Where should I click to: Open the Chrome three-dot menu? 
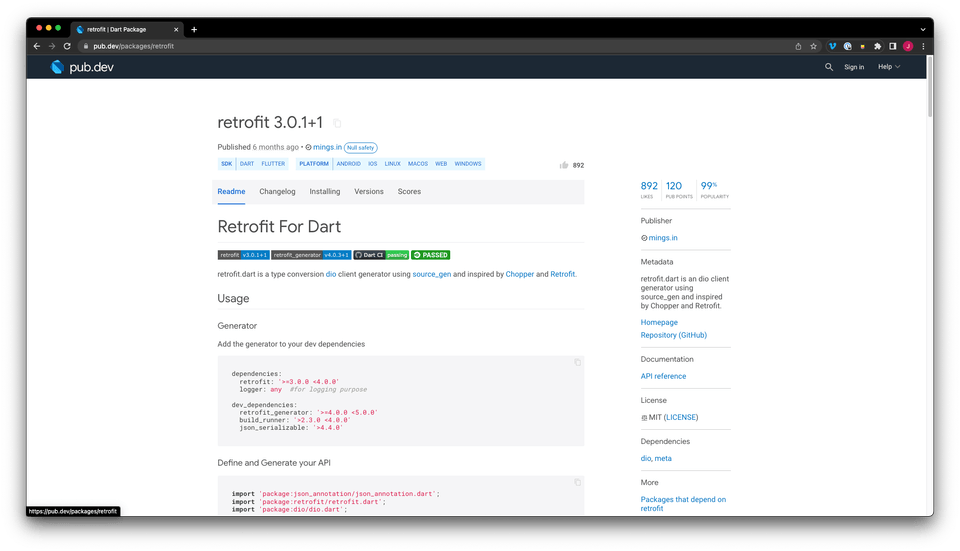pos(923,46)
